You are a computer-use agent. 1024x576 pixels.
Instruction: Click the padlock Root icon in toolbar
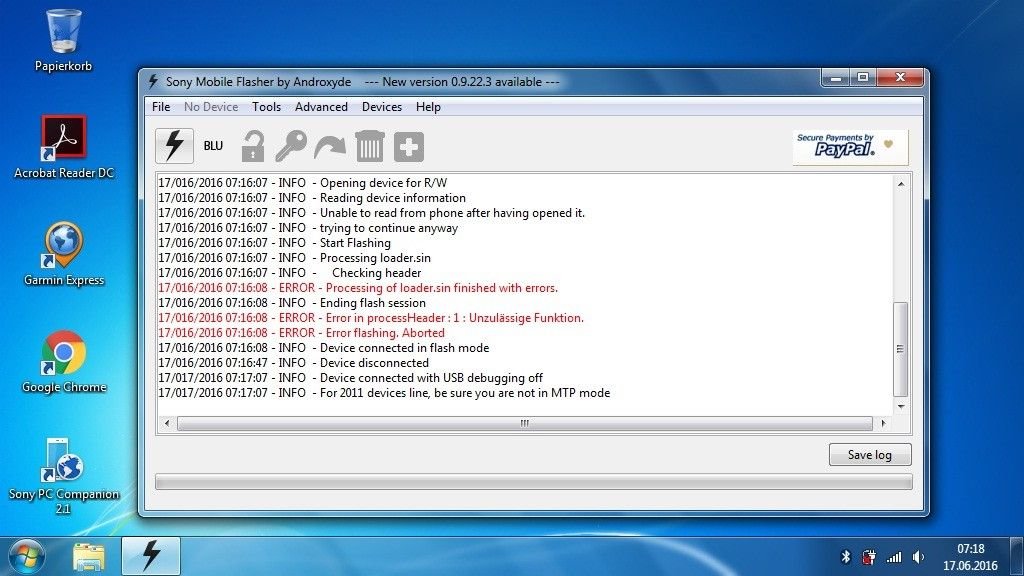pyautogui.click(x=253, y=146)
